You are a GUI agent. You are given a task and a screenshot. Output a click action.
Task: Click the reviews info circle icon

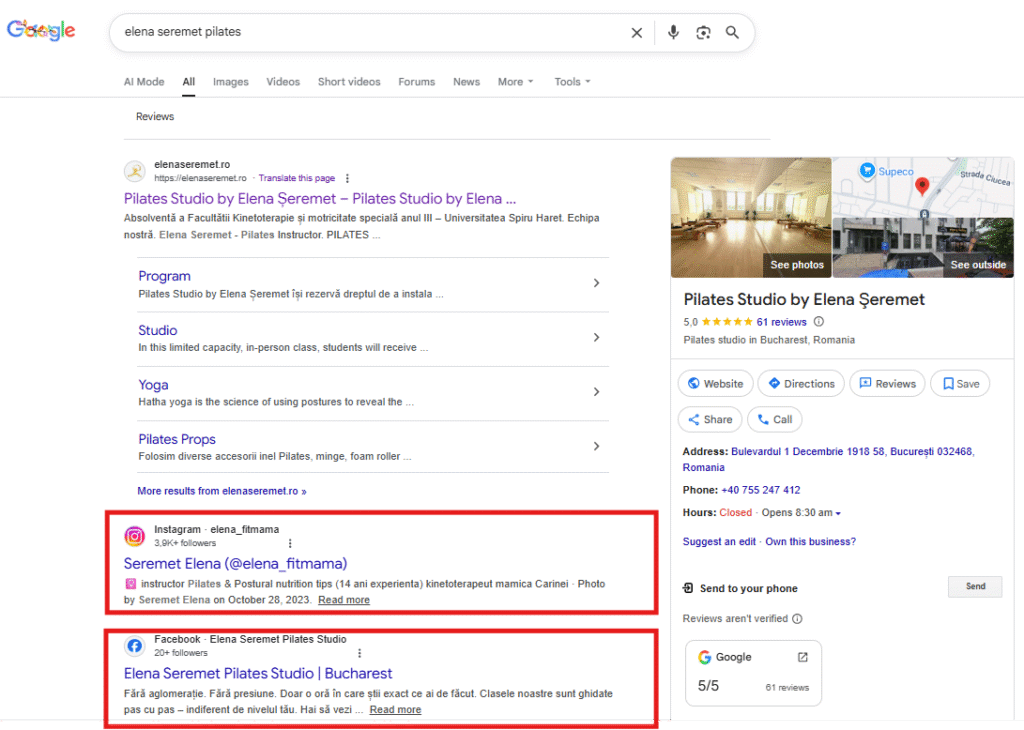[x=819, y=322]
